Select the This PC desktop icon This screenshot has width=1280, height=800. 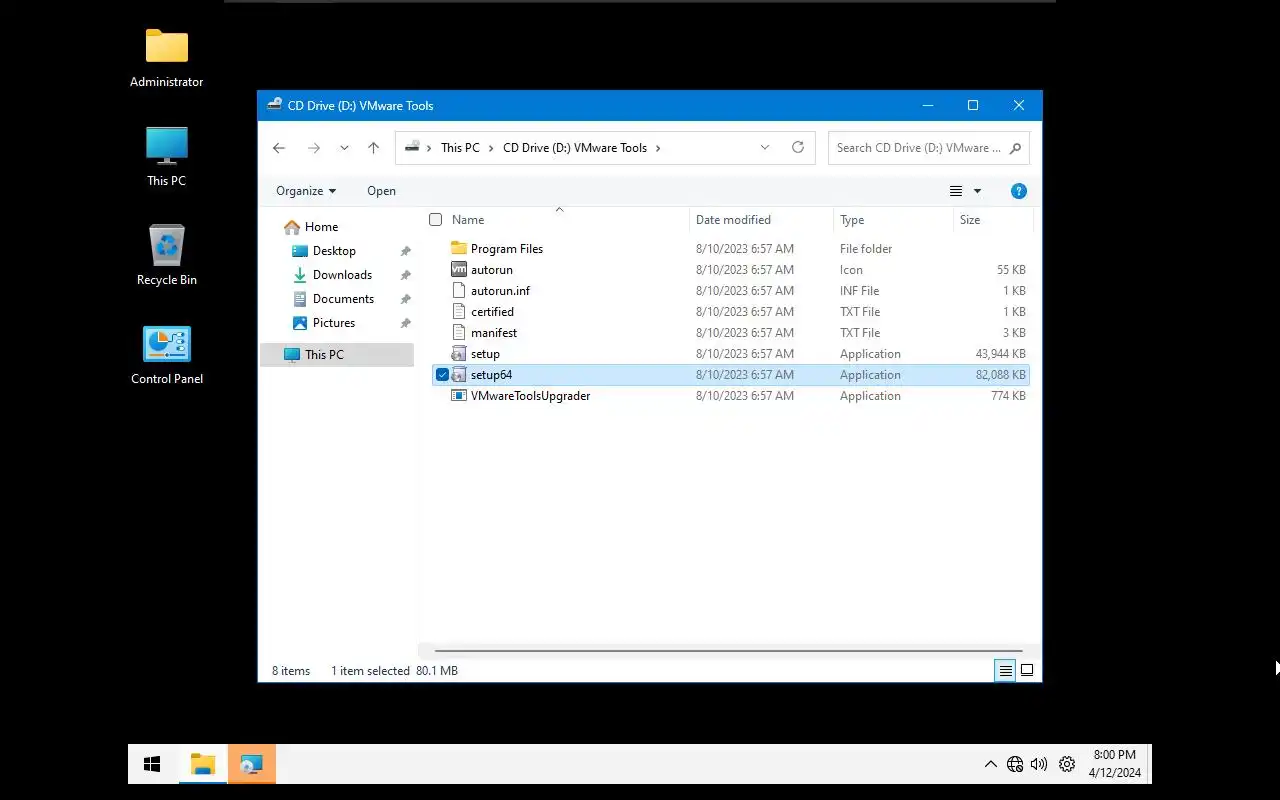166,157
